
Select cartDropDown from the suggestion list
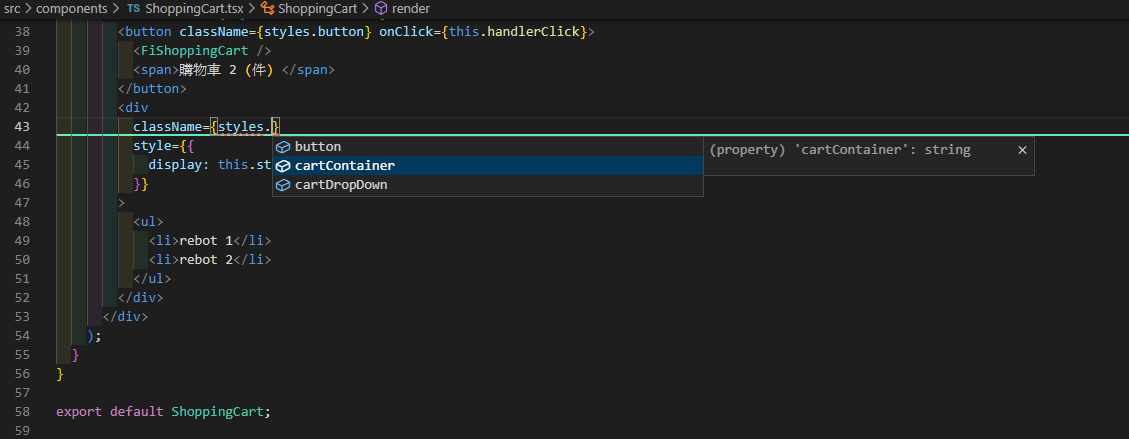pos(341,185)
